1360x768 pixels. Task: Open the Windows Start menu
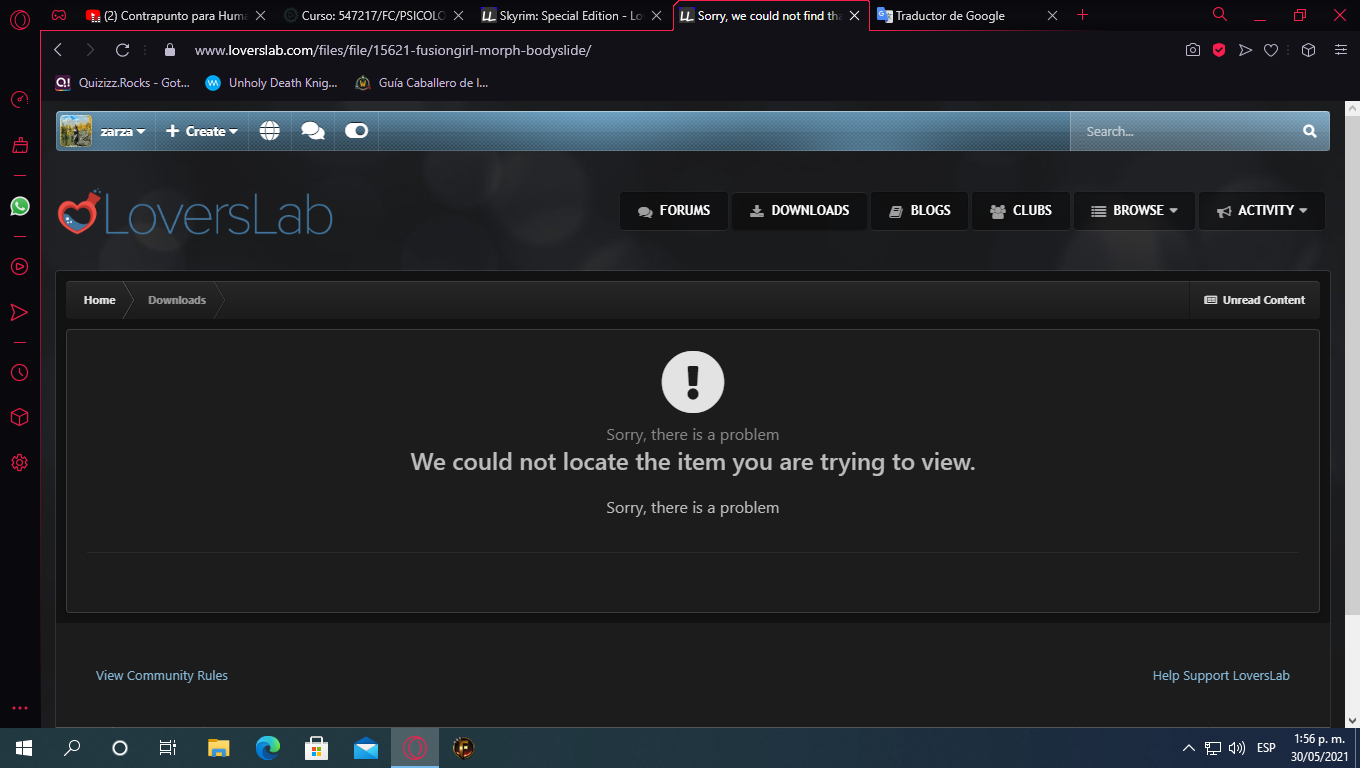pyautogui.click(x=24, y=748)
